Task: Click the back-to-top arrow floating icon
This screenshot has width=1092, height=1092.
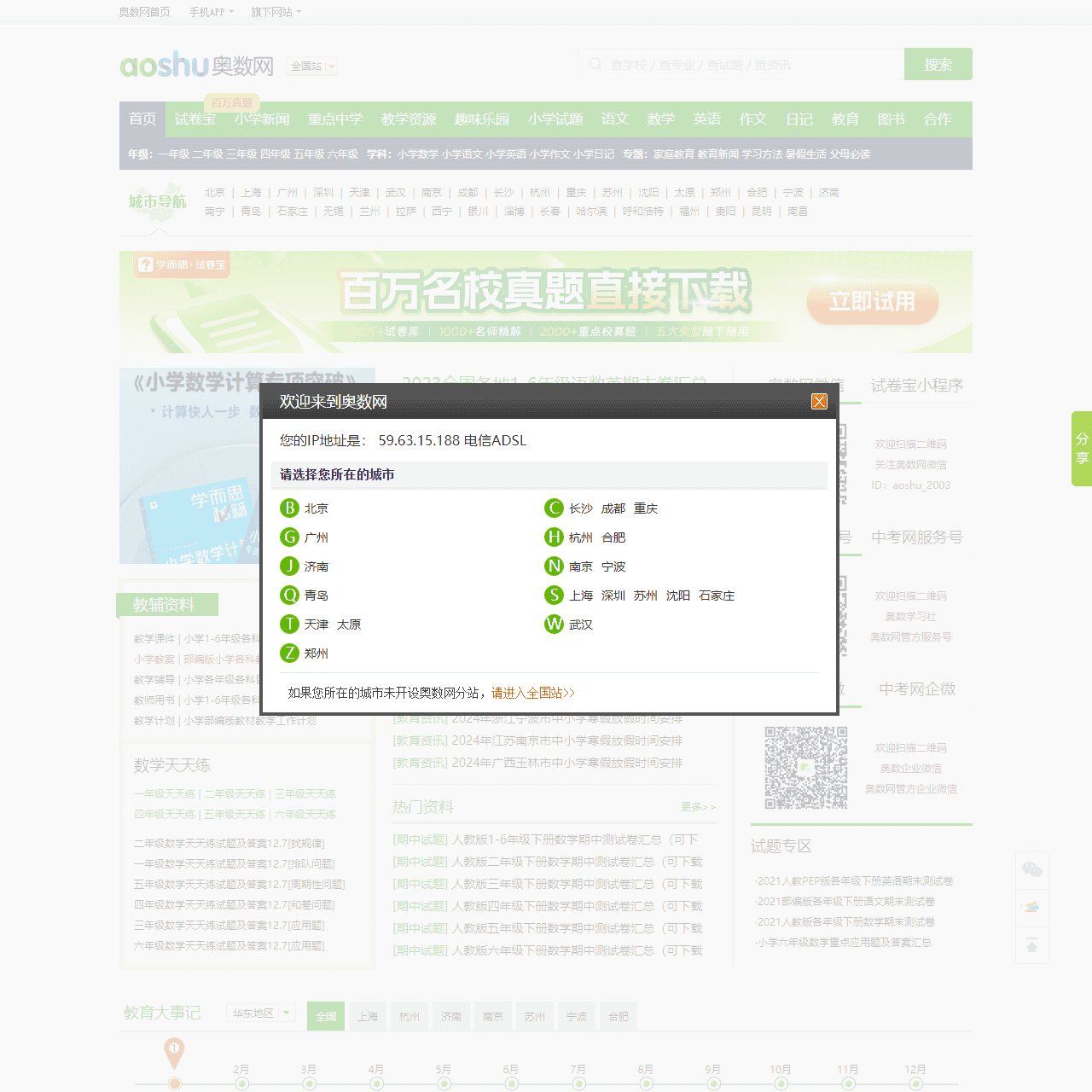Action: point(1032,945)
